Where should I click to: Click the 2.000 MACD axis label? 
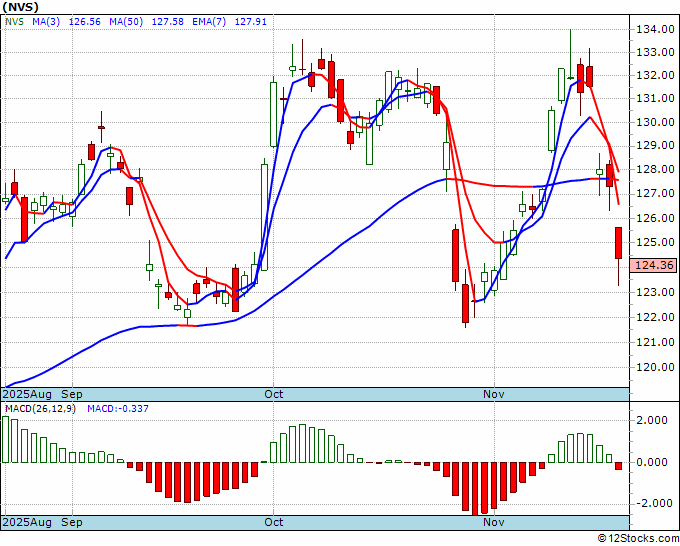[652, 420]
